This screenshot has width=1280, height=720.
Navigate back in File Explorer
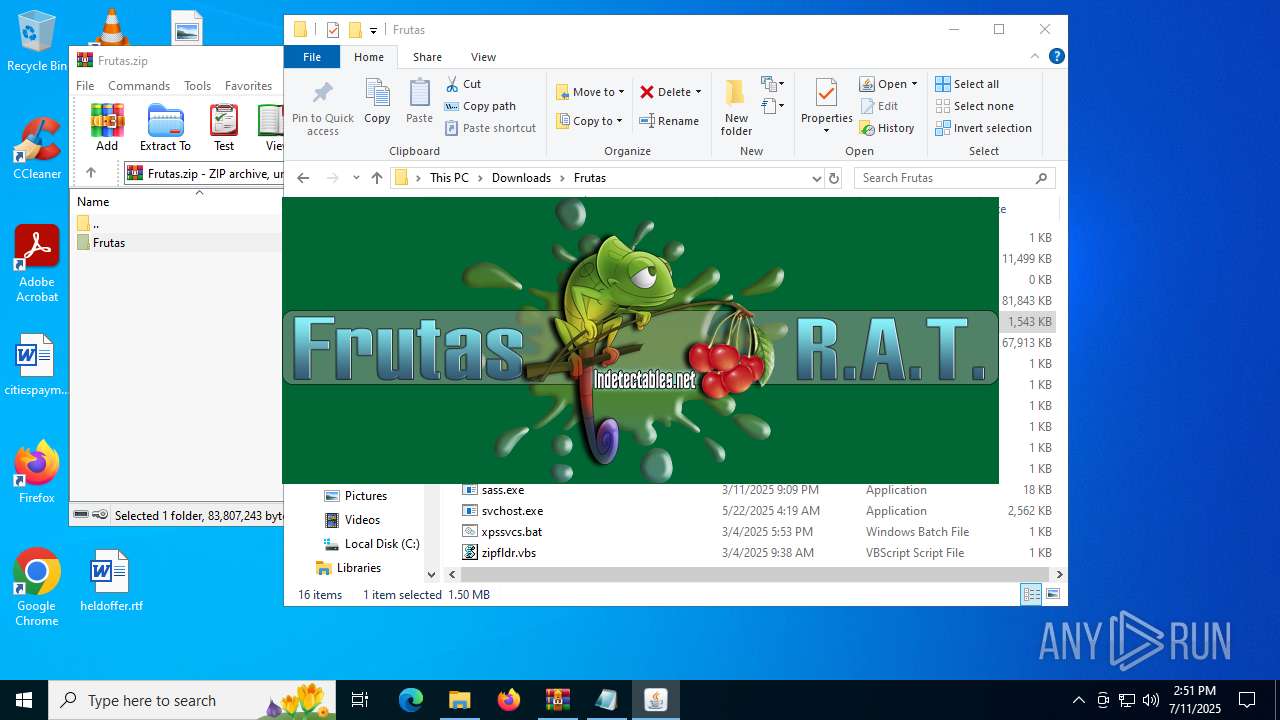(x=303, y=178)
